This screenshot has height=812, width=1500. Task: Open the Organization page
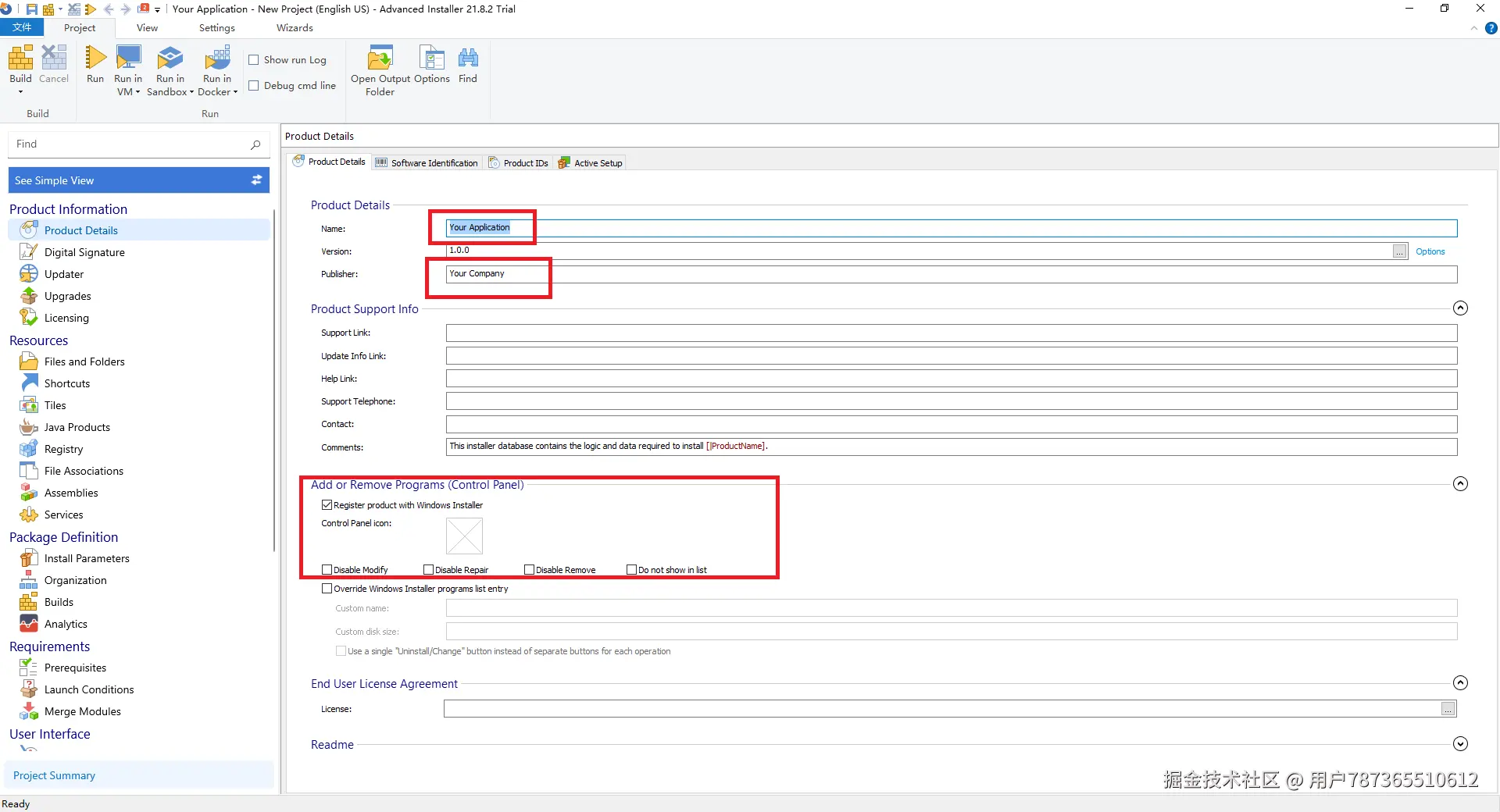75,580
